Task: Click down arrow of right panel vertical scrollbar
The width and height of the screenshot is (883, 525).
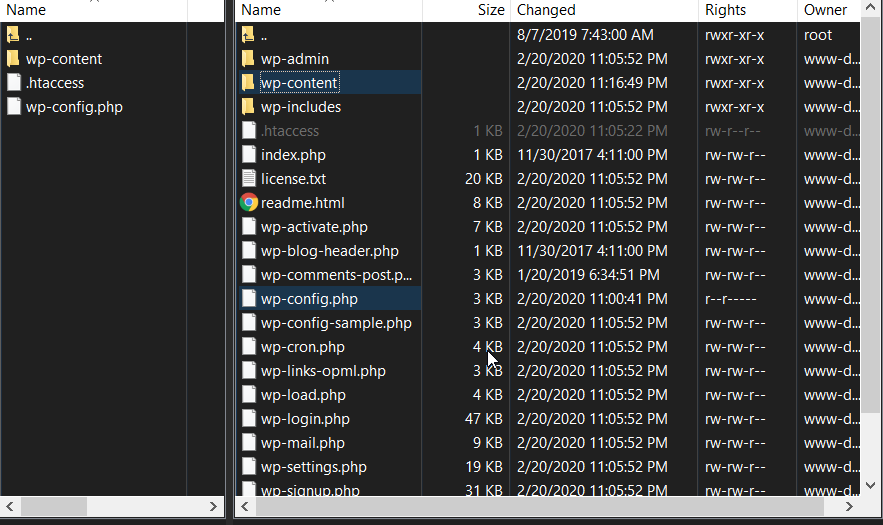Action: tap(871, 485)
